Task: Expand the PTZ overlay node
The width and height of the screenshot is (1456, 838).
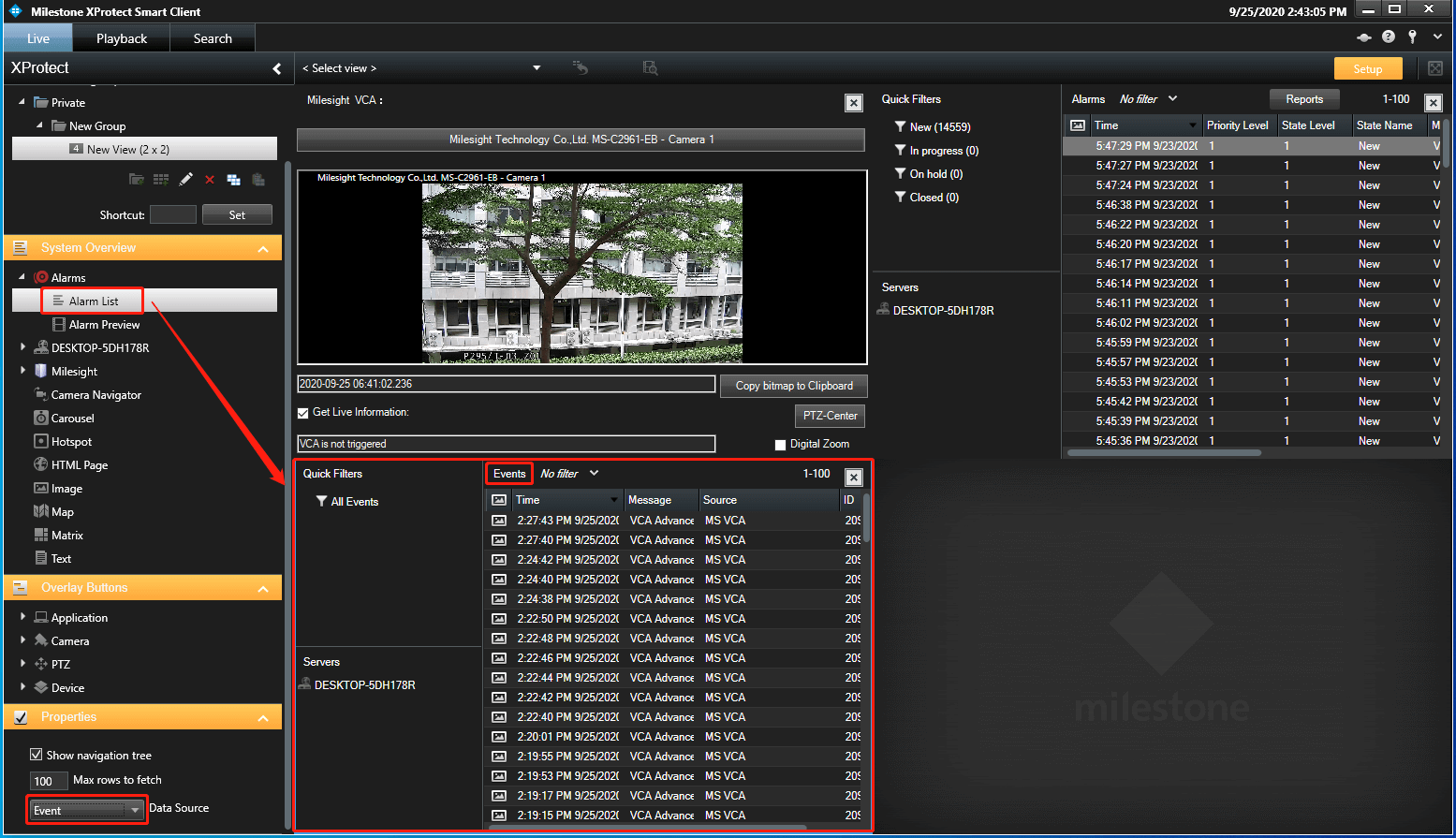Action: pyautogui.click(x=22, y=664)
